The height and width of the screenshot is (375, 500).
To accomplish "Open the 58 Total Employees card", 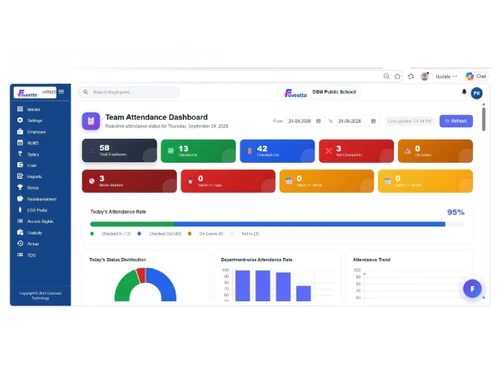I will [119, 151].
